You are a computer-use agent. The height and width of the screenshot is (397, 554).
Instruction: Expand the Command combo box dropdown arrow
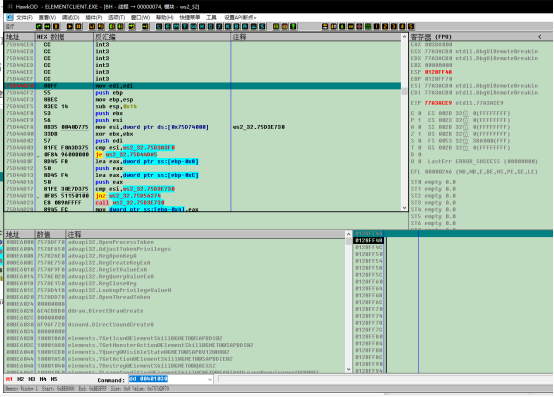(210, 380)
